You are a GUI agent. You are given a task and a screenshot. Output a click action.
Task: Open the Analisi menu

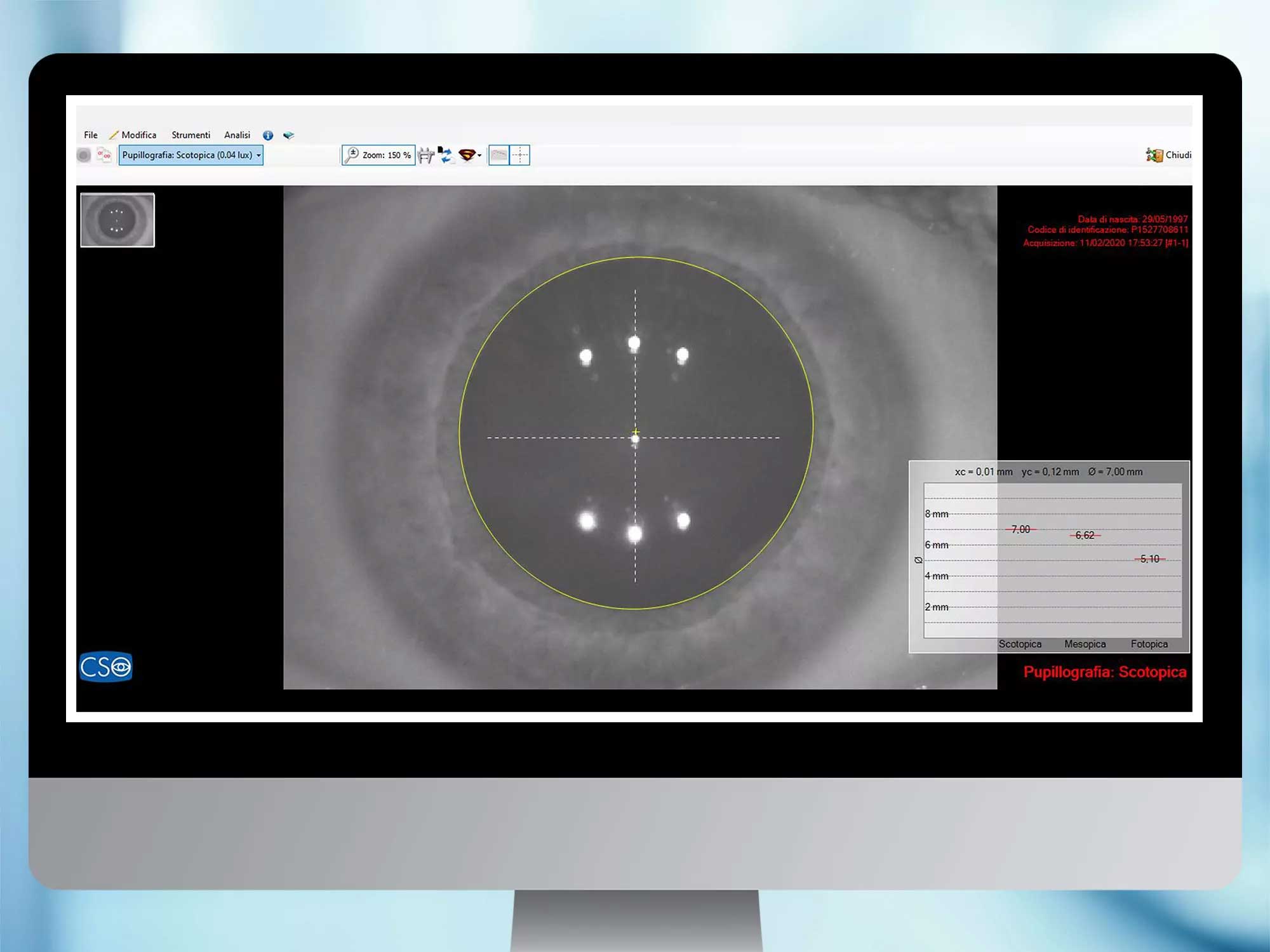coord(237,135)
